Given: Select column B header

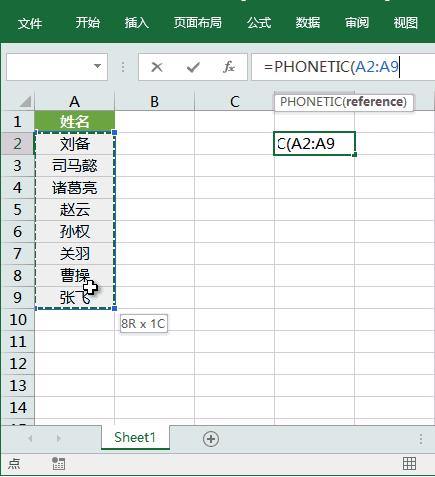Looking at the screenshot, I should (154, 102).
